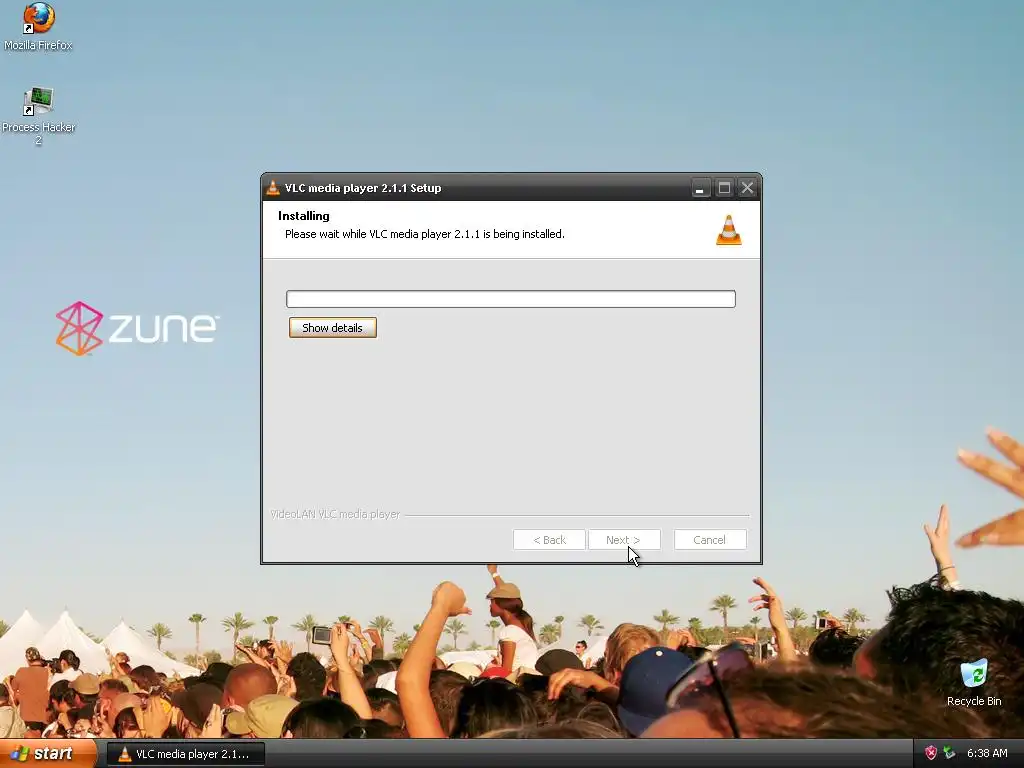Viewport: 1024px width, 768px height.
Task: Click the 'Installing' heading text
Action: pos(304,216)
